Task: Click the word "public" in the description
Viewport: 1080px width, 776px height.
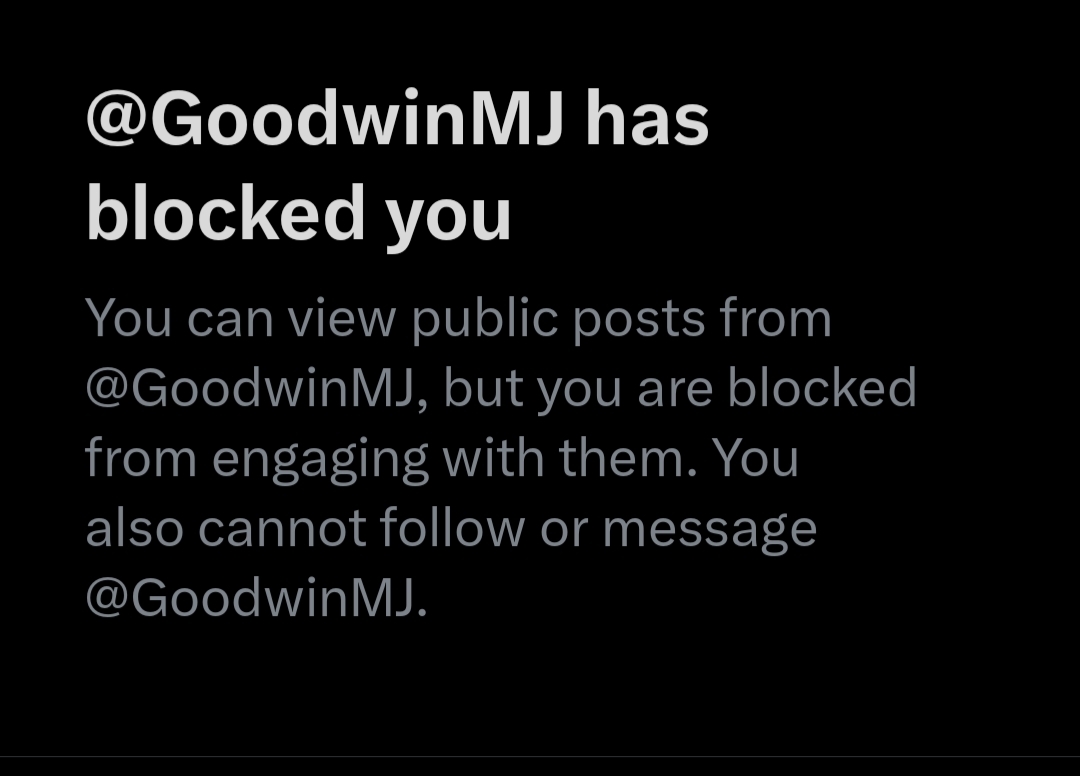Action: click(x=485, y=319)
